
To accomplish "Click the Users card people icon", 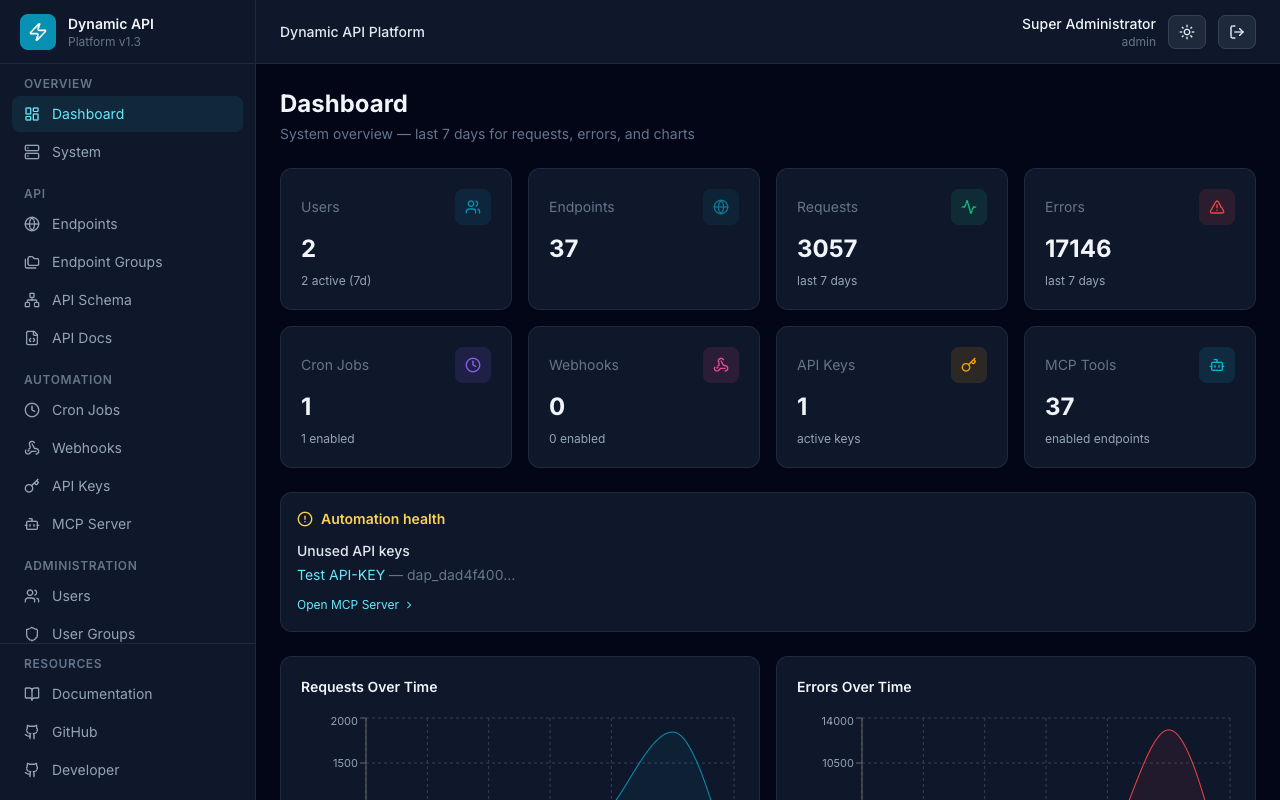I will pyautogui.click(x=473, y=207).
